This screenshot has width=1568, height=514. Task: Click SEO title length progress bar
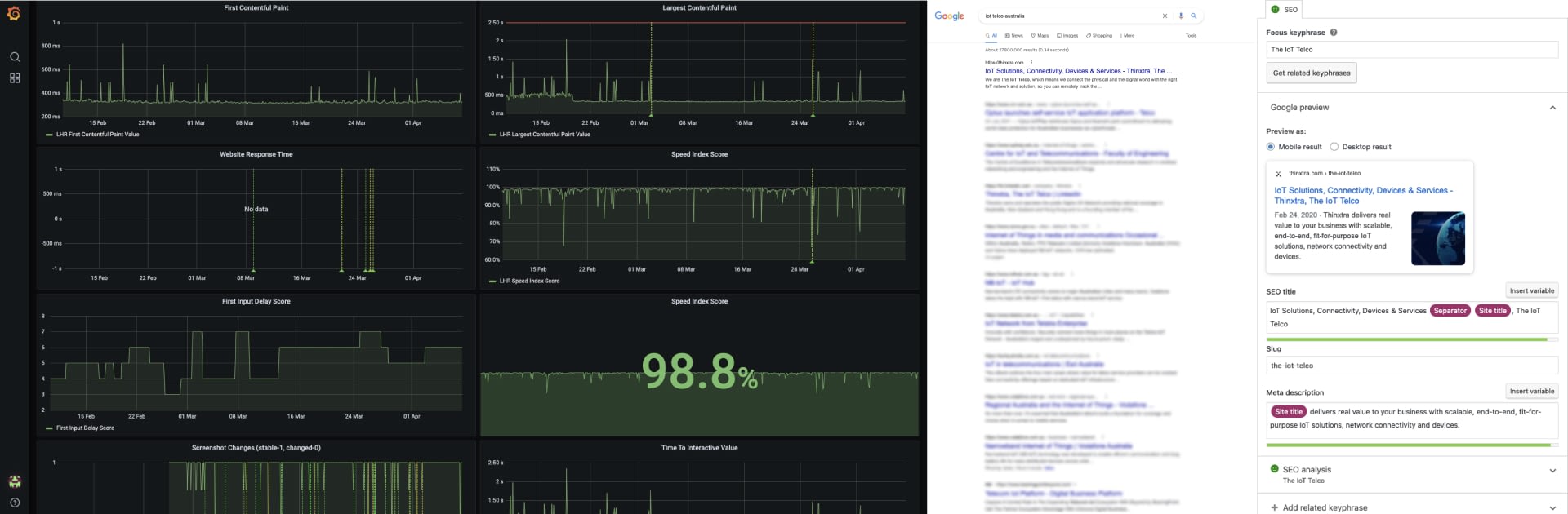point(1412,339)
